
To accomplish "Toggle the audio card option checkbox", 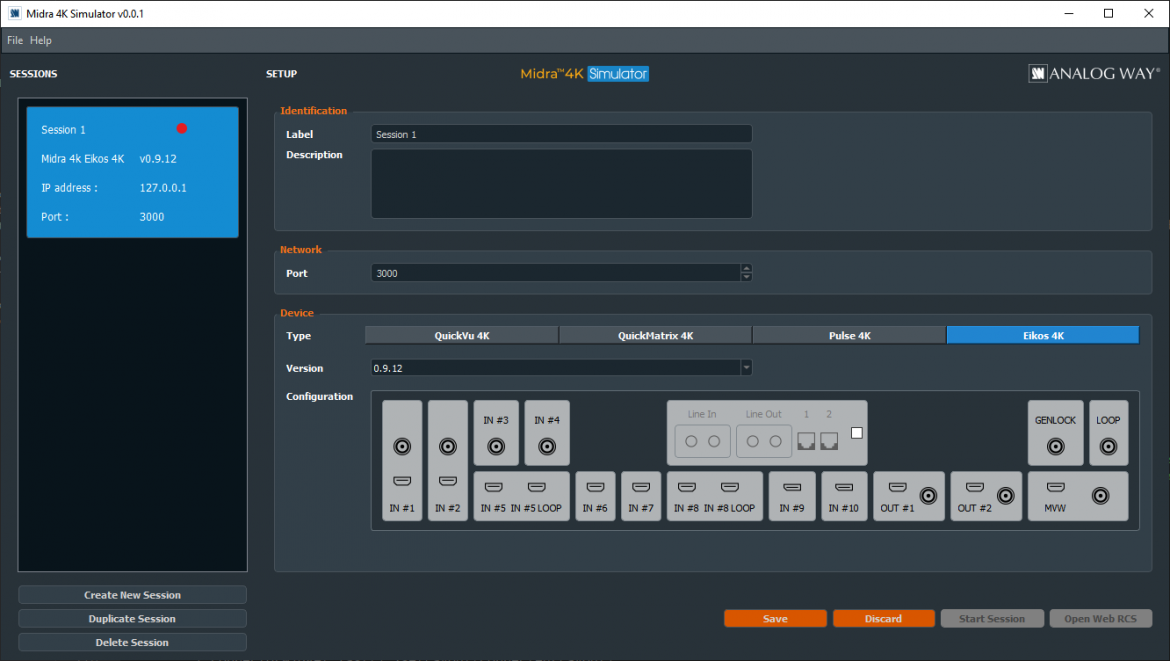I will click(857, 433).
